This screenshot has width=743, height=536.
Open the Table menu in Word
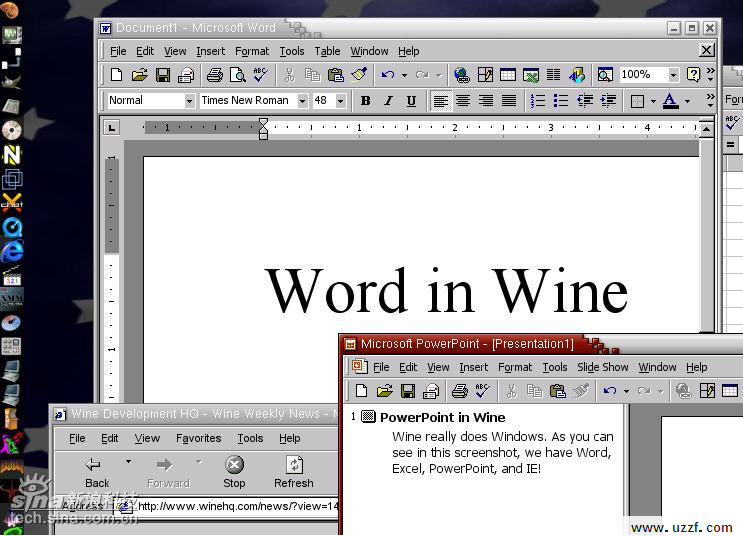[327, 51]
